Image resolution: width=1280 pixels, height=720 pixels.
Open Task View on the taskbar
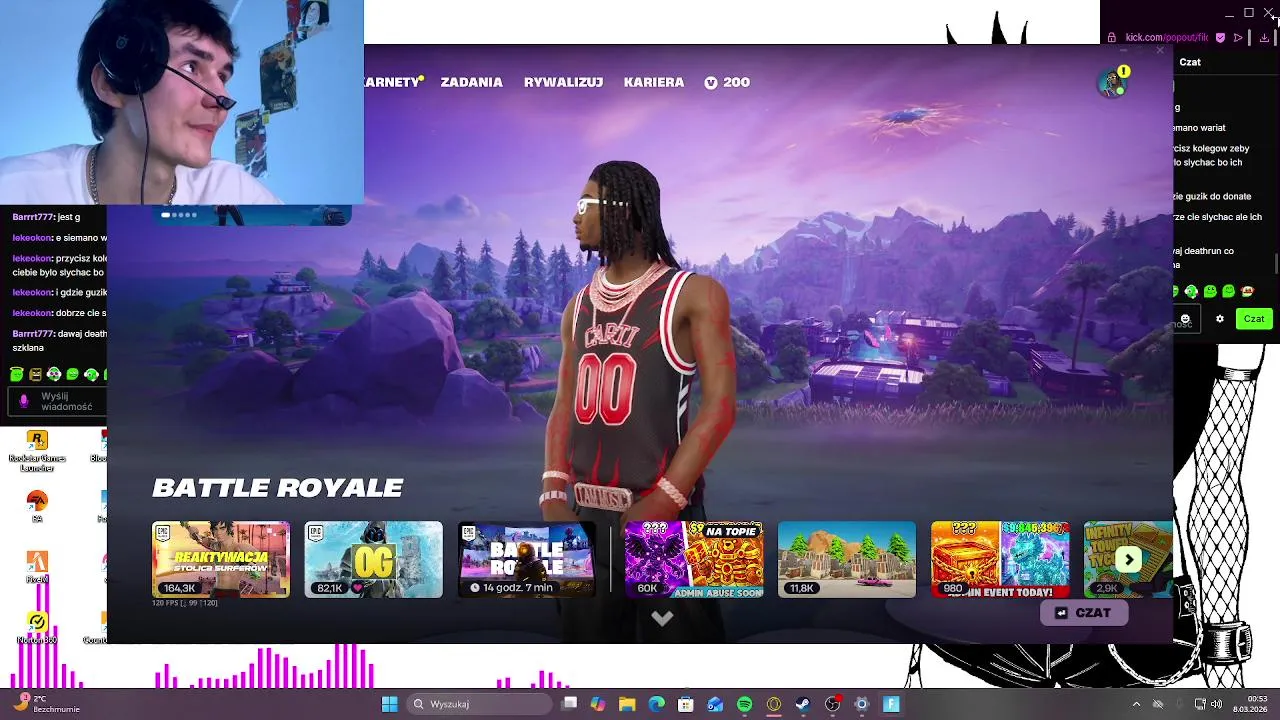coord(569,704)
